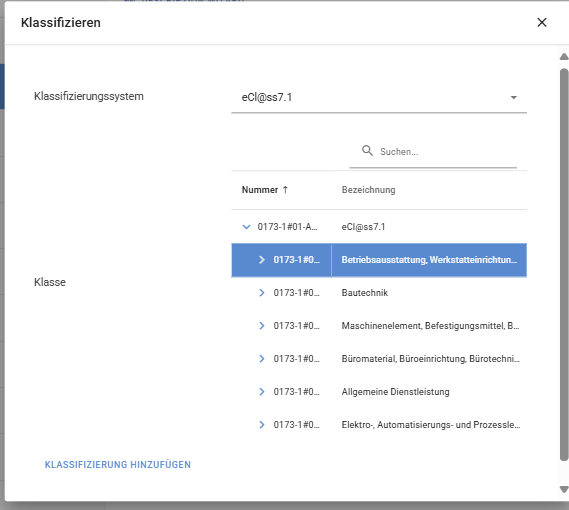Screen dimensions: 569x510
Task: Expand the Maschinenelement row
Action: click(x=262, y=326)
